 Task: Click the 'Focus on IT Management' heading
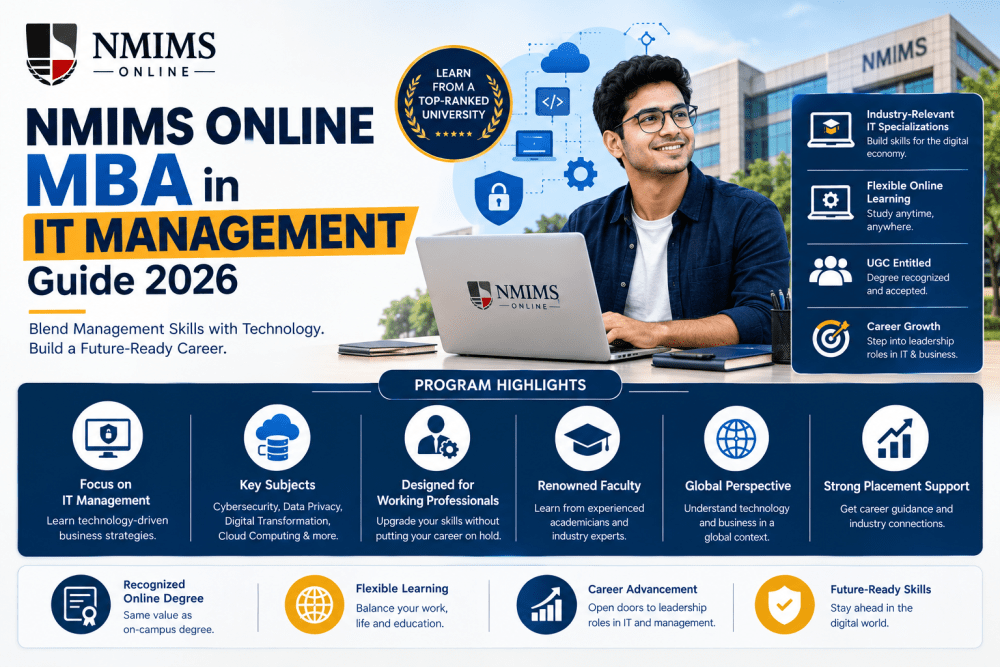click(x=106, y=492)
